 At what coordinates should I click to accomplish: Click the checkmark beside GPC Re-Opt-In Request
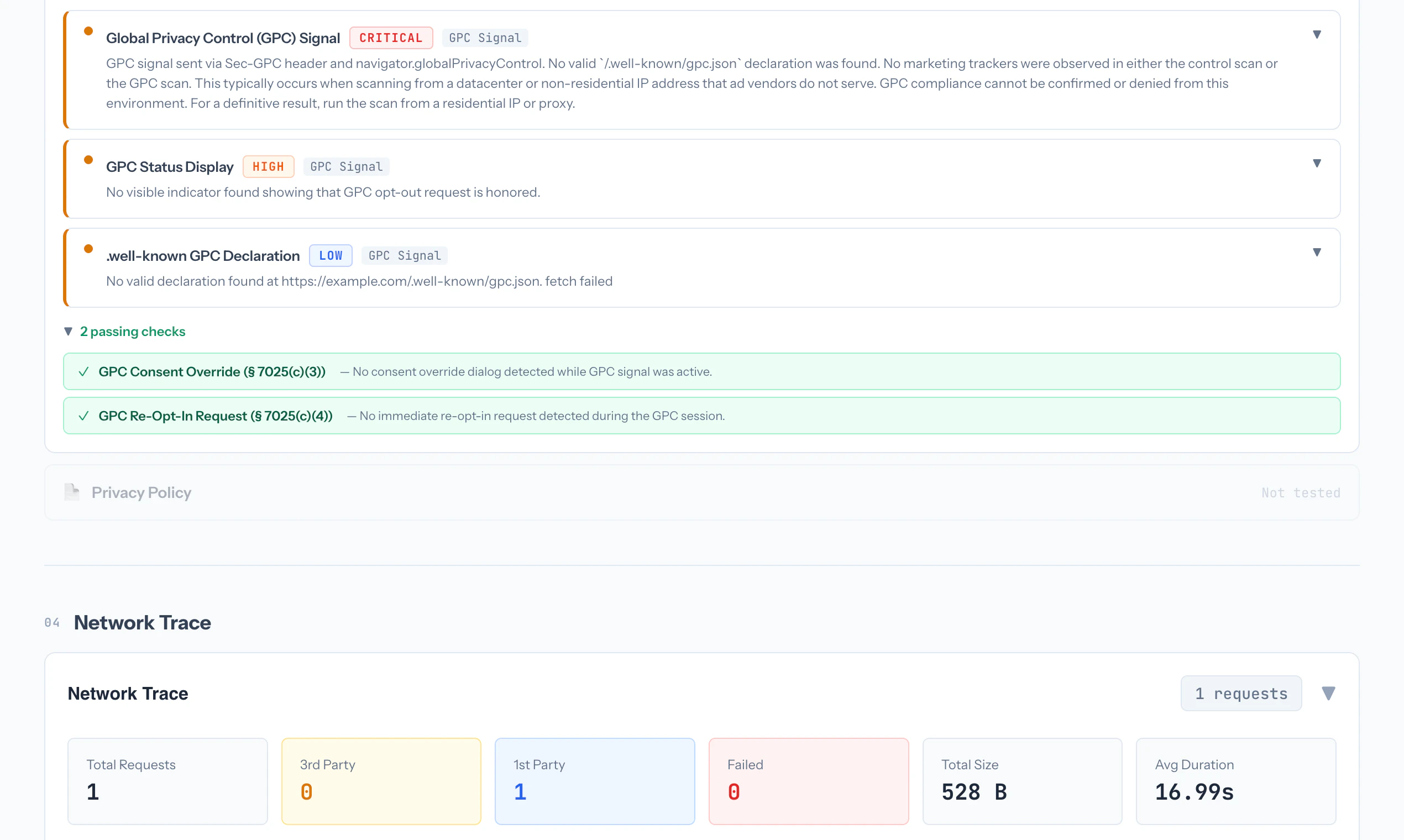(x=84, y=416)
